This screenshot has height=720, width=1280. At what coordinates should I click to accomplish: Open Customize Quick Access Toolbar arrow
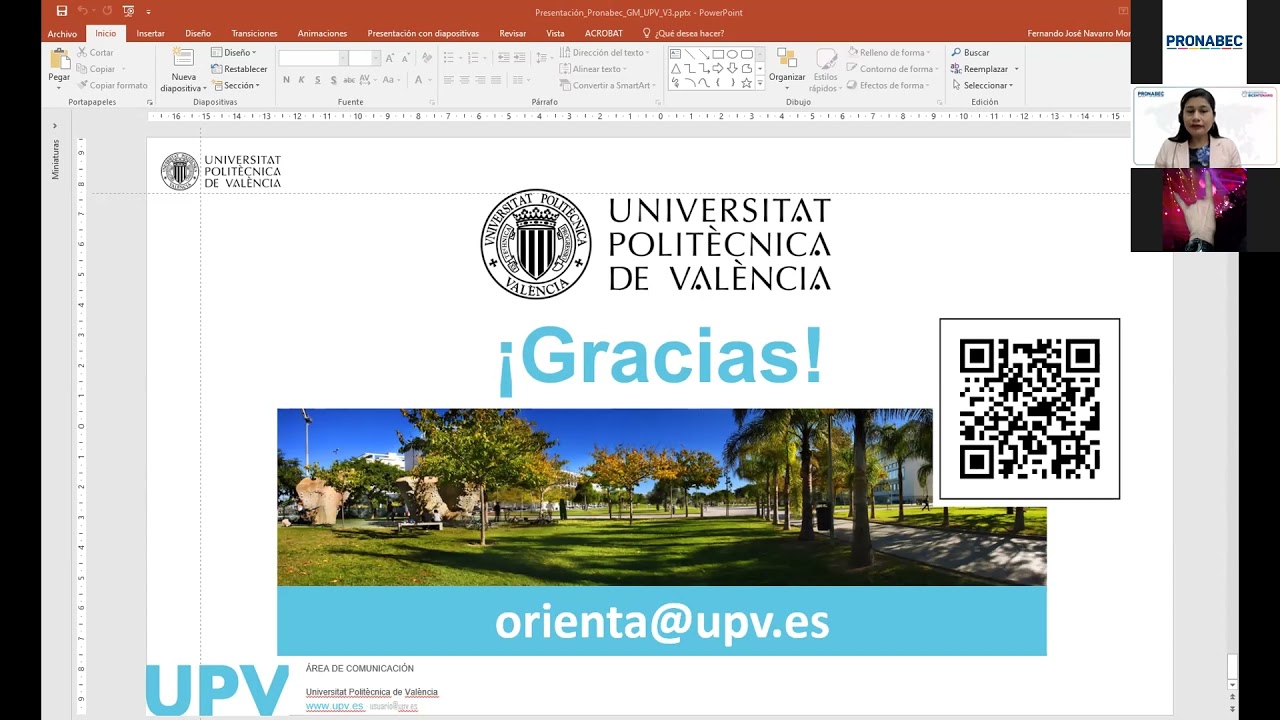tap(149, 12)
